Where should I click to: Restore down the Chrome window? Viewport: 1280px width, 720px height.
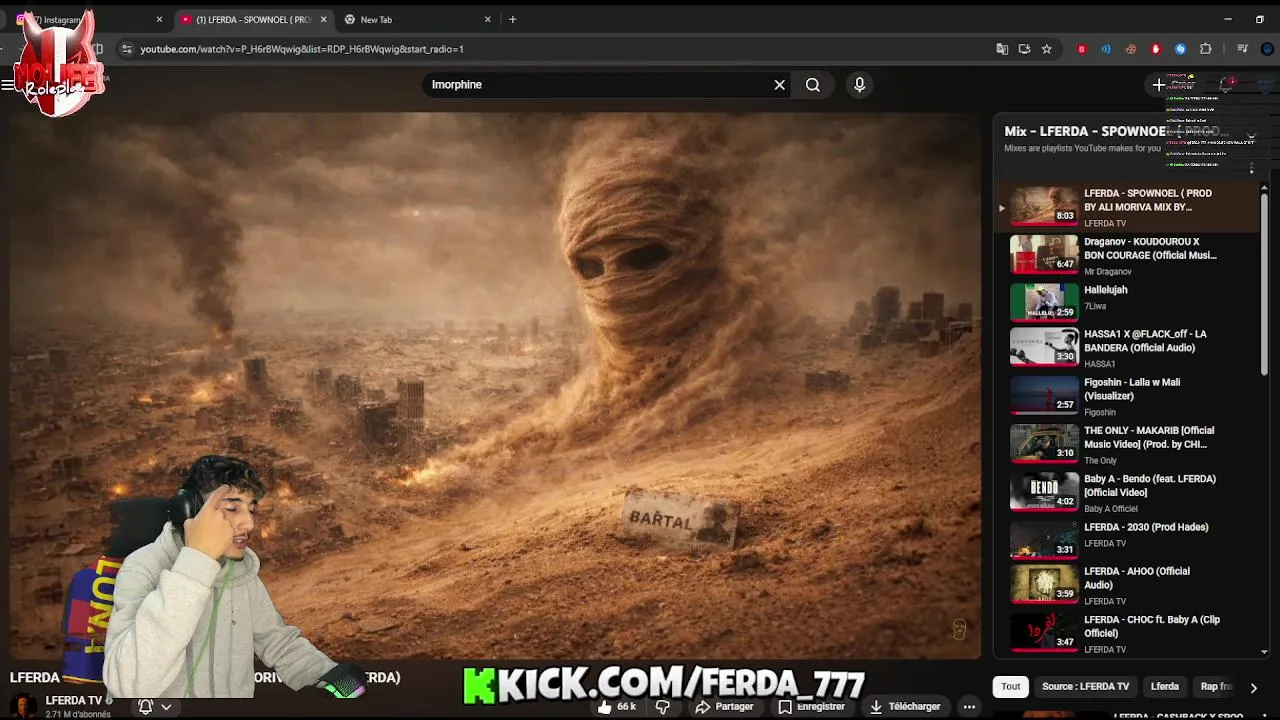pyautogui.click(x=1260, y=19)
